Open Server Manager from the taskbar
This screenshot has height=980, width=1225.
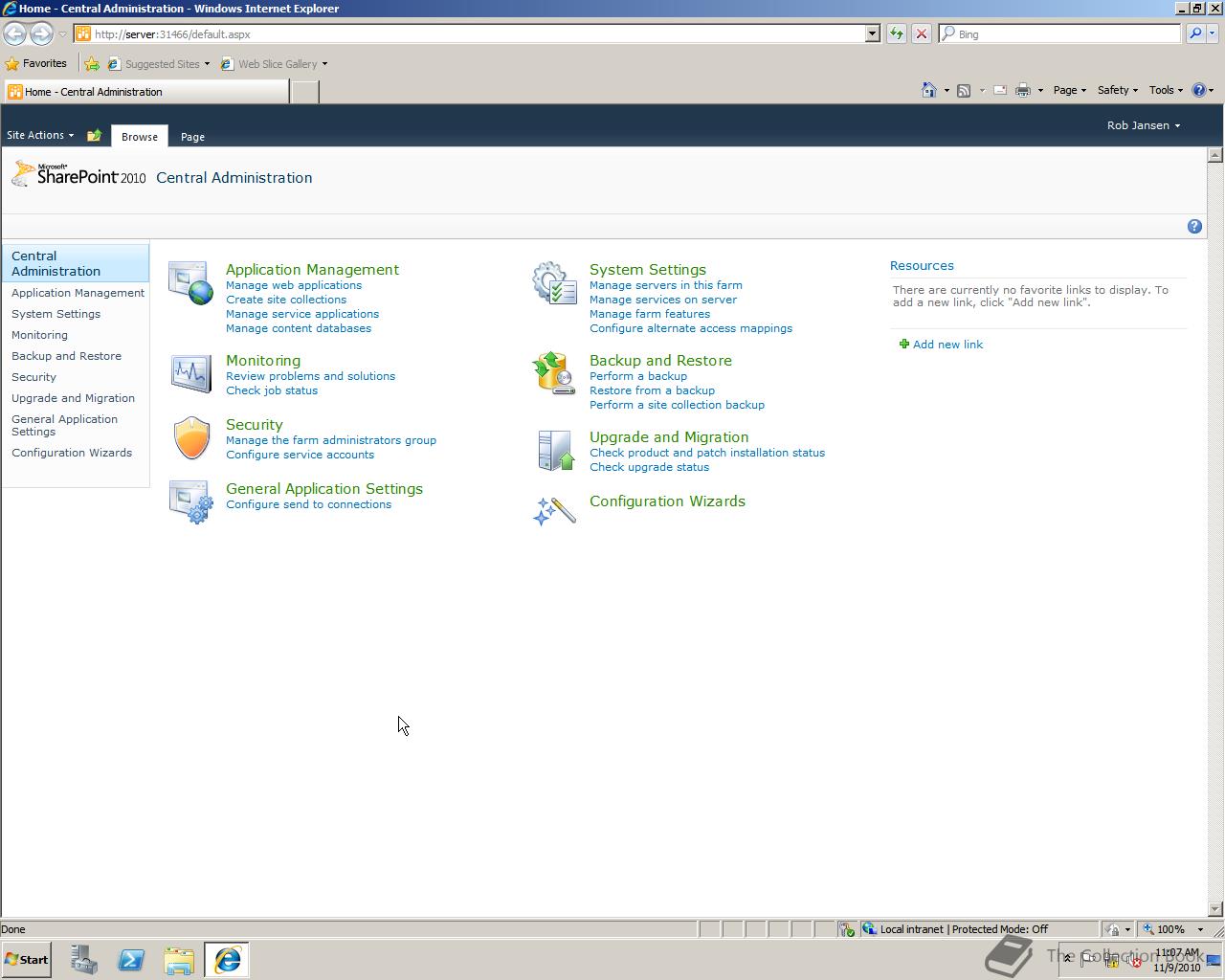[84, 960]
